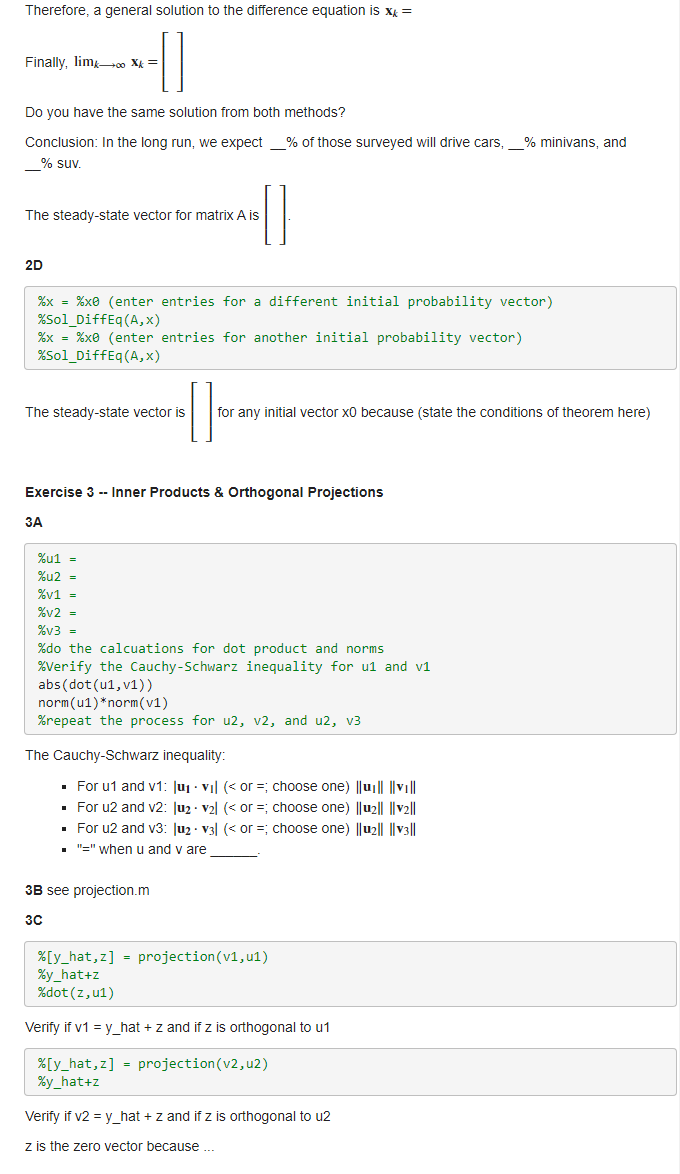The image size is (680, 1174).
Task: Click the 2D section heading
Action: point(34,265)
